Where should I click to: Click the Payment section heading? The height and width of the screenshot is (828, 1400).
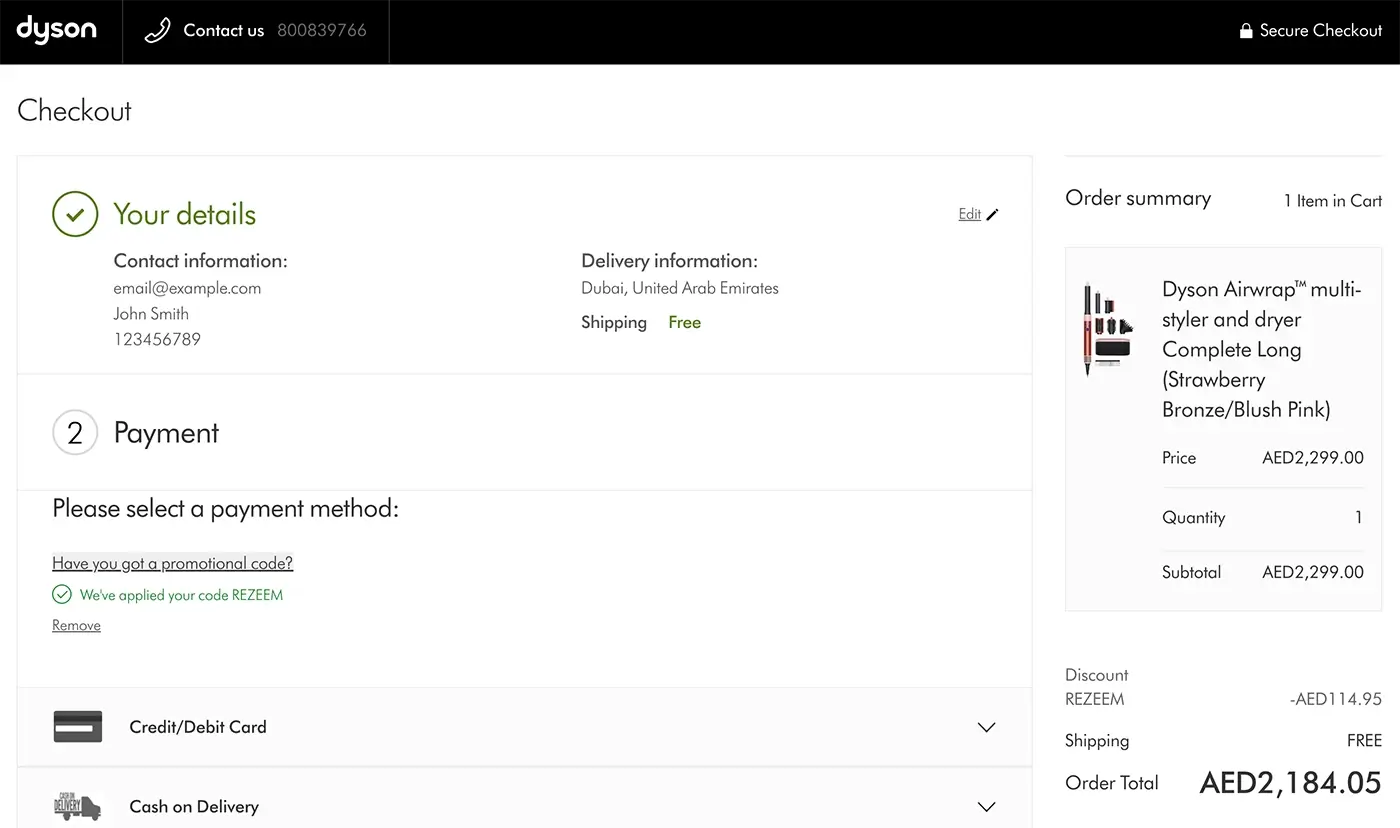(x=166, y=433)
